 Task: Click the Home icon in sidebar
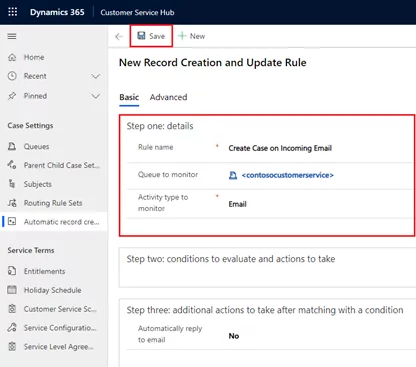[x=12, y=57]
